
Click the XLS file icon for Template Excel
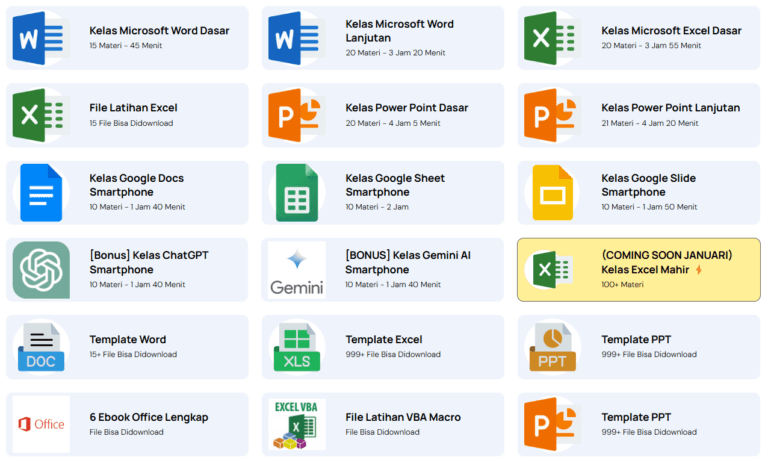pos(296,347)
